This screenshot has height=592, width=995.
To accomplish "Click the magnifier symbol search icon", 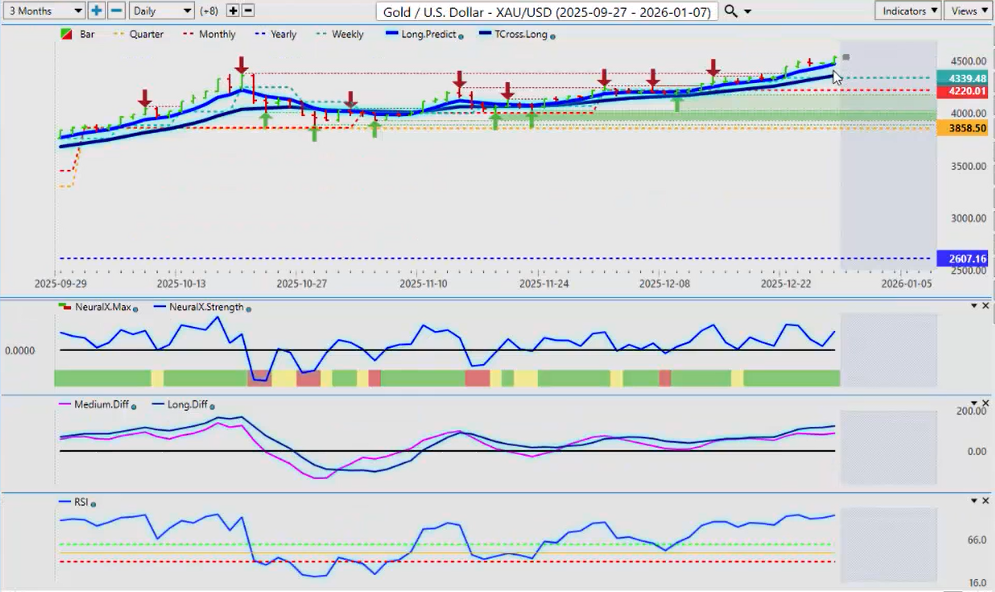I will (x=731, y=11).
